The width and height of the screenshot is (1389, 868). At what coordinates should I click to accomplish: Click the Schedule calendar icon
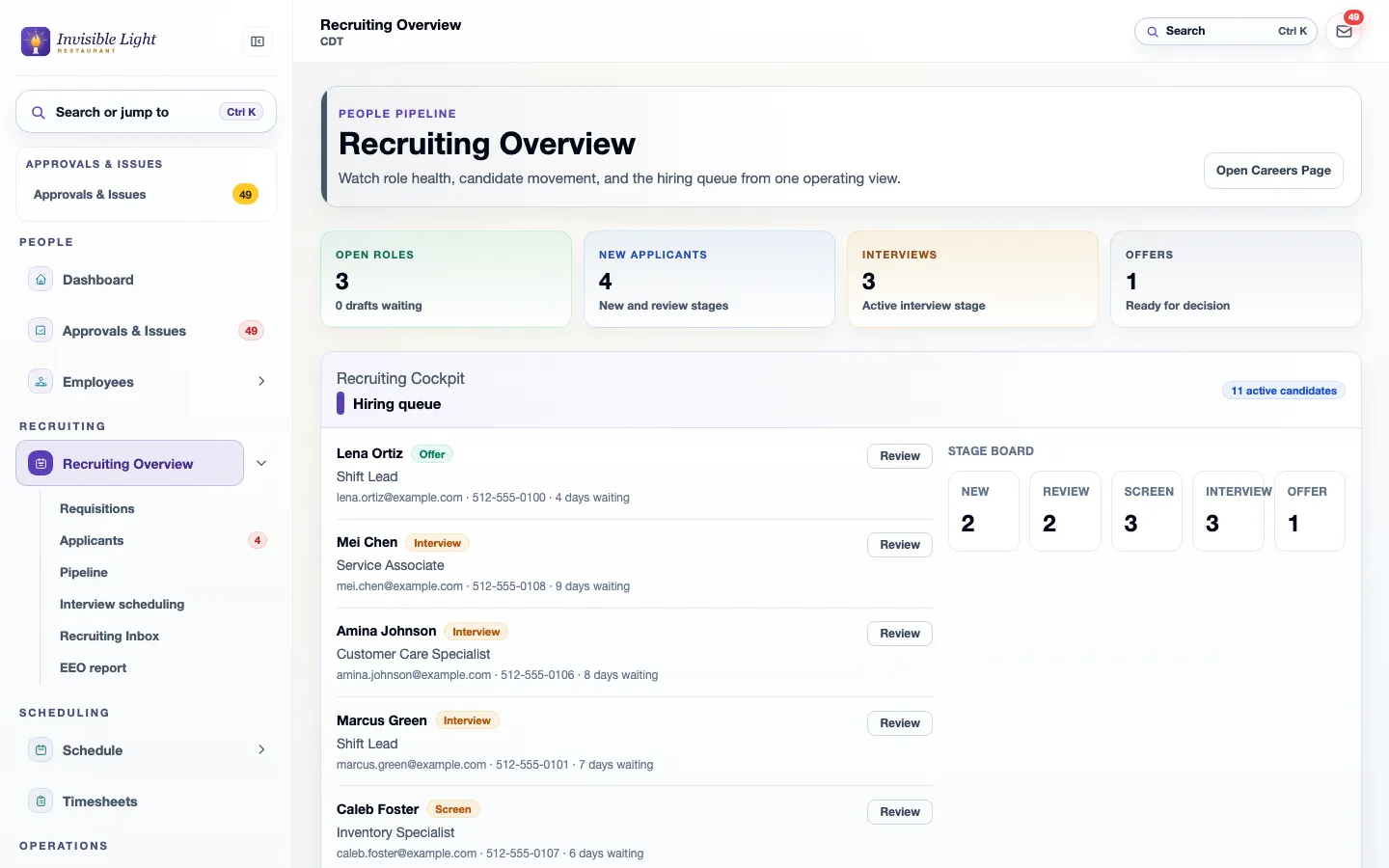[41, 750]
